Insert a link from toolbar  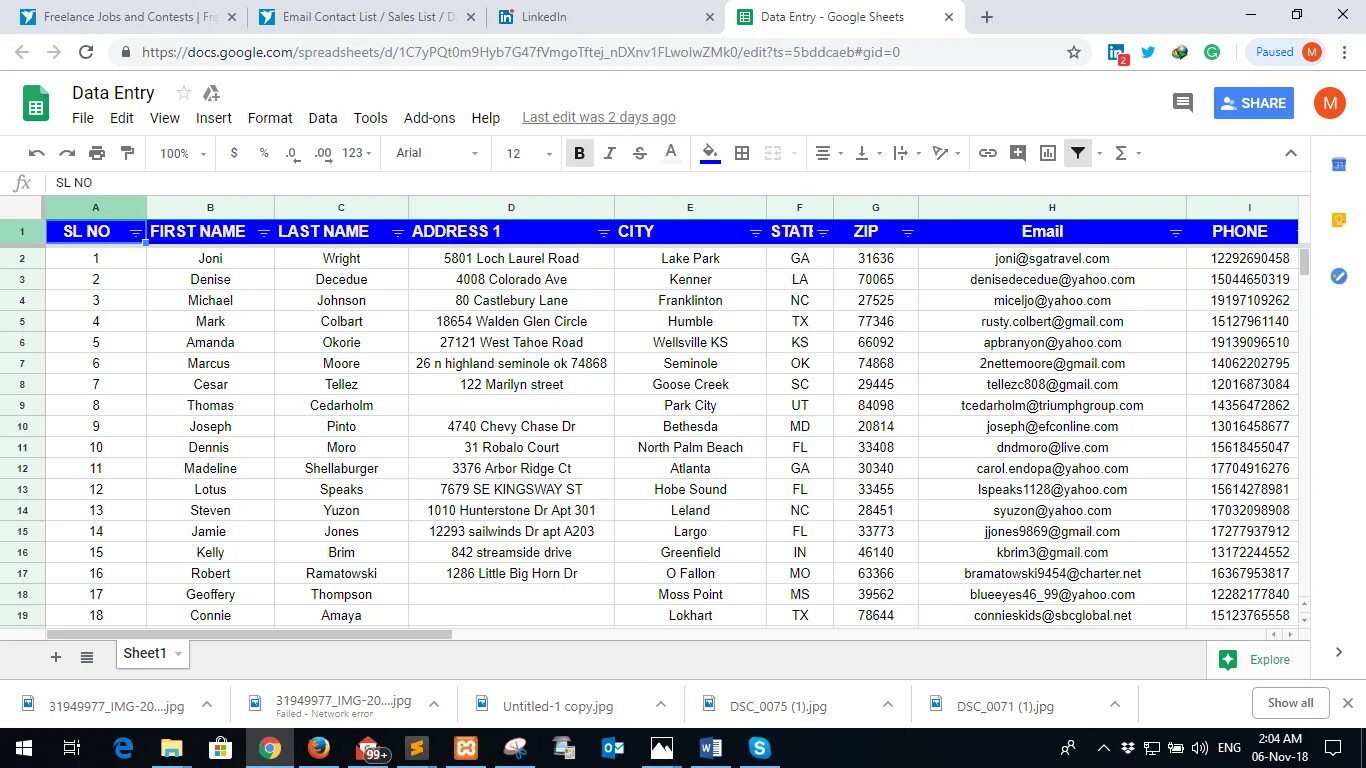pos(988,153)
